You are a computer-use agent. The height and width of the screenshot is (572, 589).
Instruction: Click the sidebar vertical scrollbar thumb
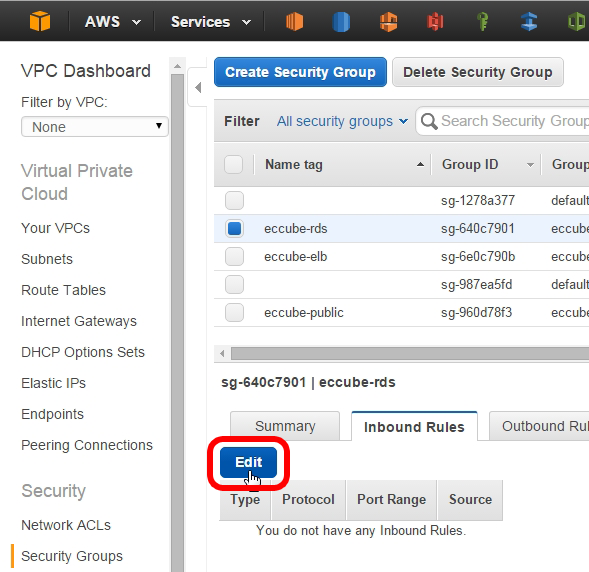pyautogui.click(x=177, y=323)
